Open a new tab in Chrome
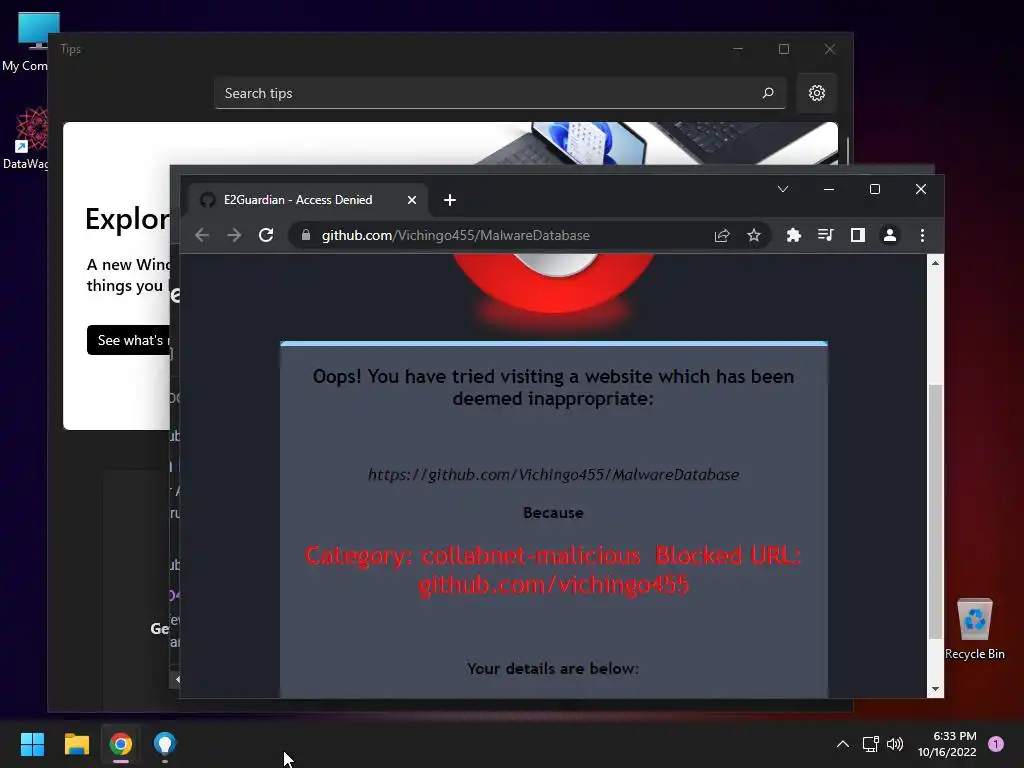Image resolution: width=1024 pixels, height=768 pixels. coord(450,200)
